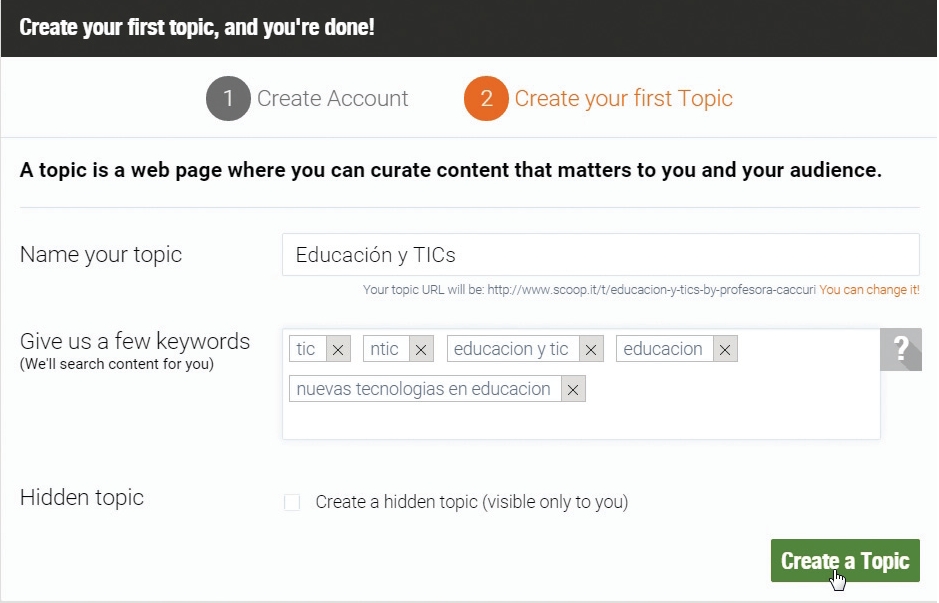Click the 'educacion y tic' tag text
Screen dimensions: 939x603
511,349
